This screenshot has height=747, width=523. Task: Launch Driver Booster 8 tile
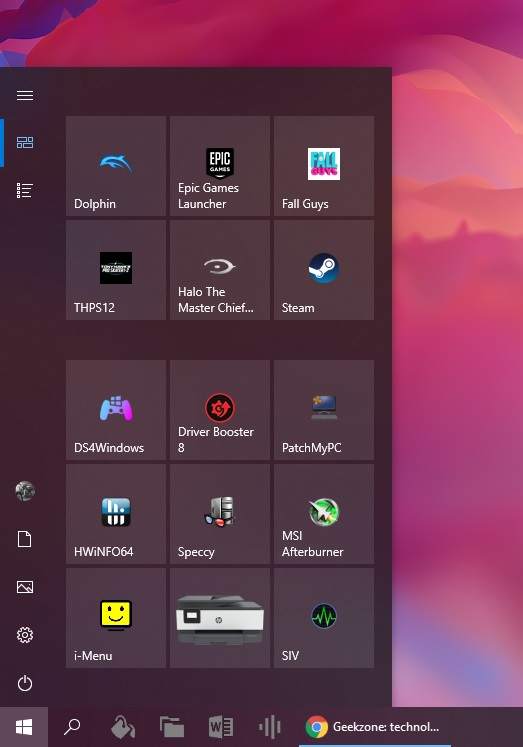(x=220, y=410)
